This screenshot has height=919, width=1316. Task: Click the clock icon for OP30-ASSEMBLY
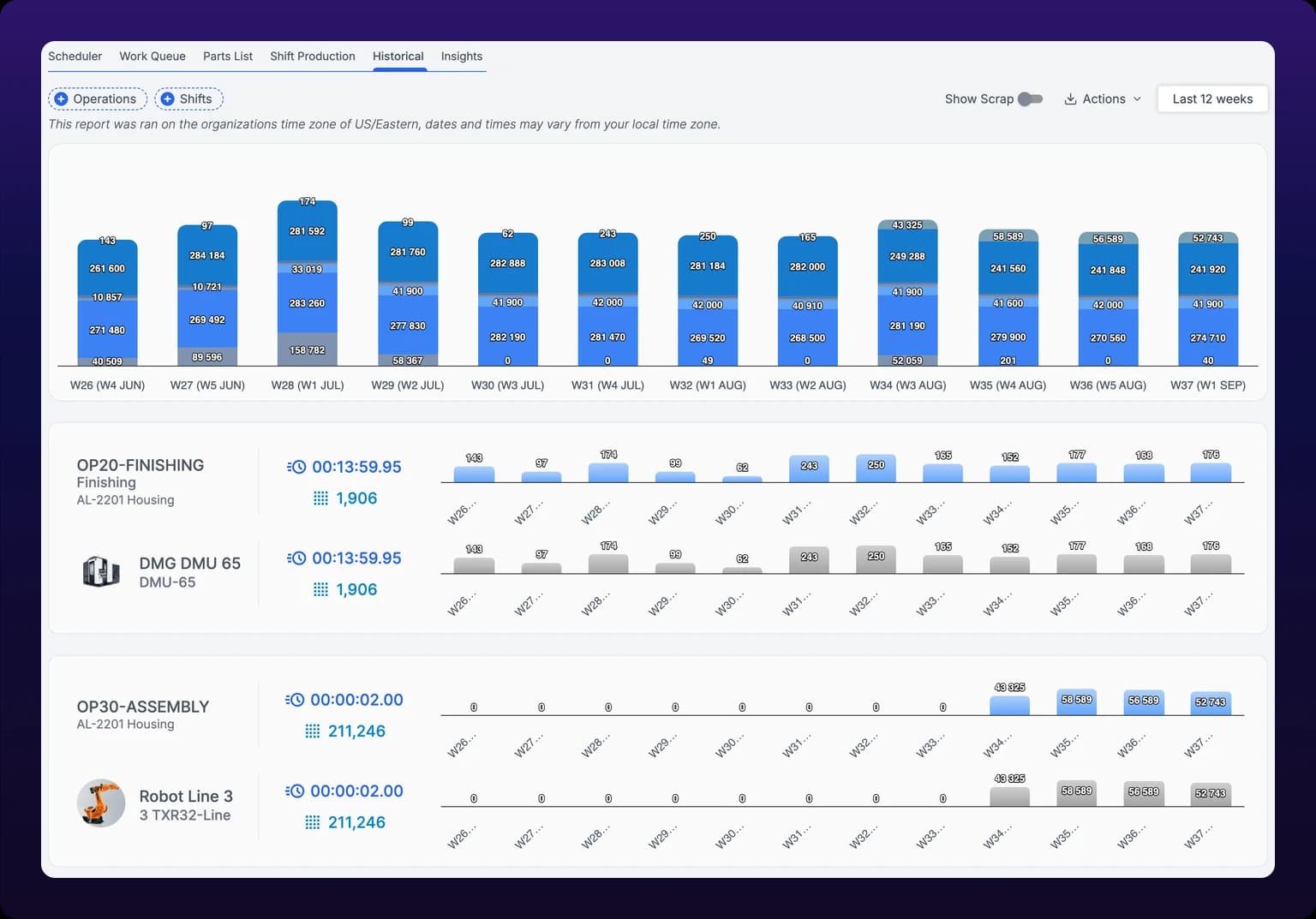(x=295, y=700)
